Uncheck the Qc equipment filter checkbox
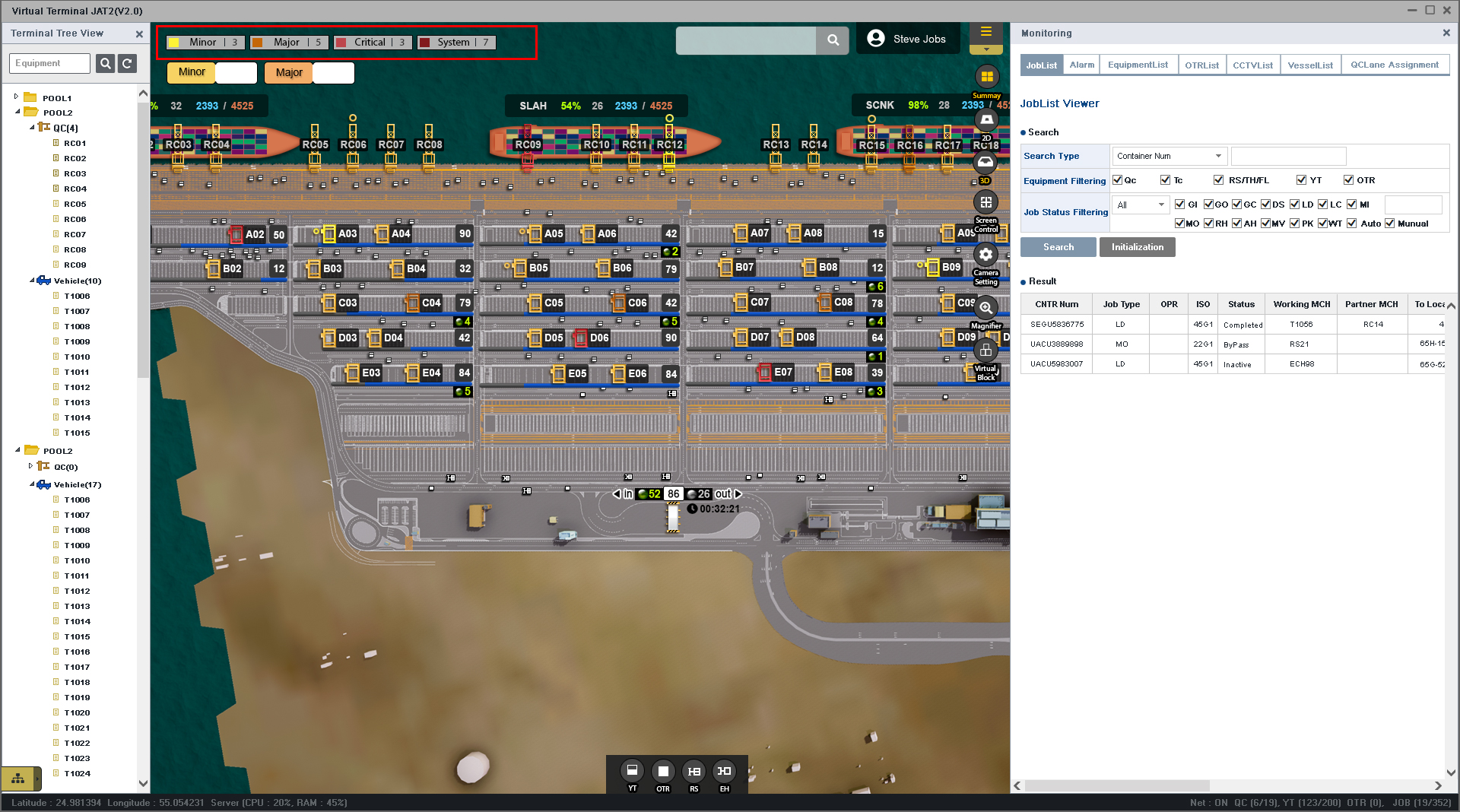The height and width of the screenshot is (812, 1460). [x=1117, y=180]
